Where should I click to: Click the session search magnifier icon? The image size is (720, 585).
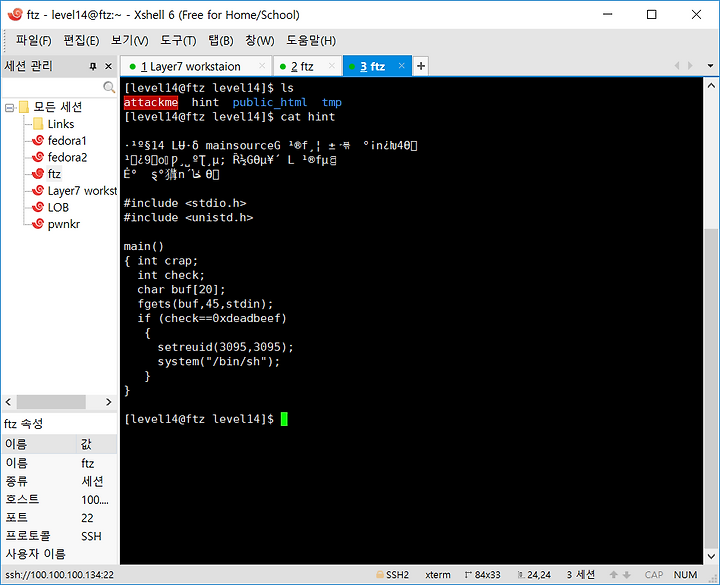(x=109, y=87)
